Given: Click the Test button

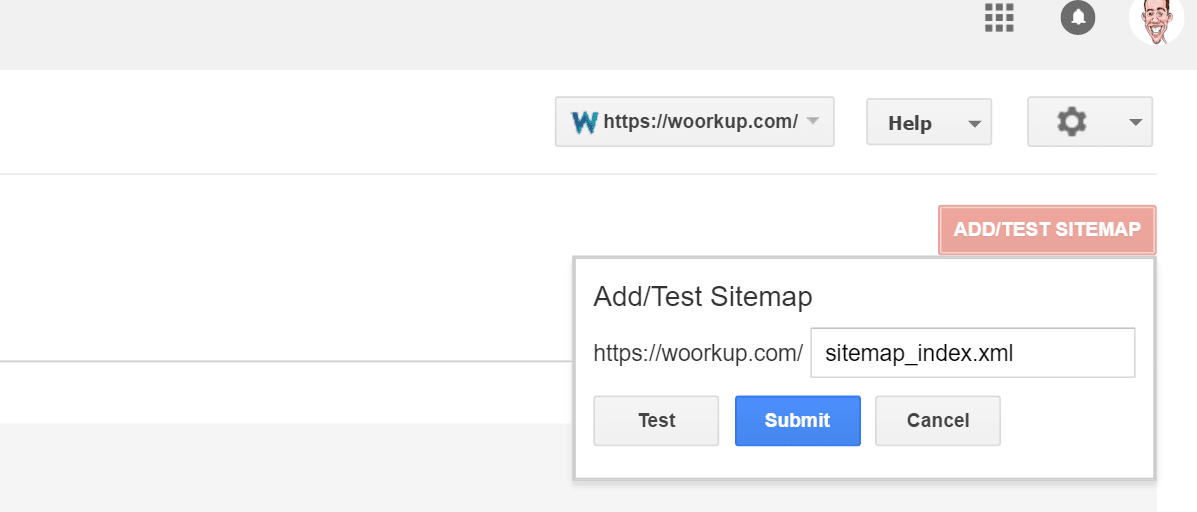Looking at the screenshot, I should [x=656, y=420].
